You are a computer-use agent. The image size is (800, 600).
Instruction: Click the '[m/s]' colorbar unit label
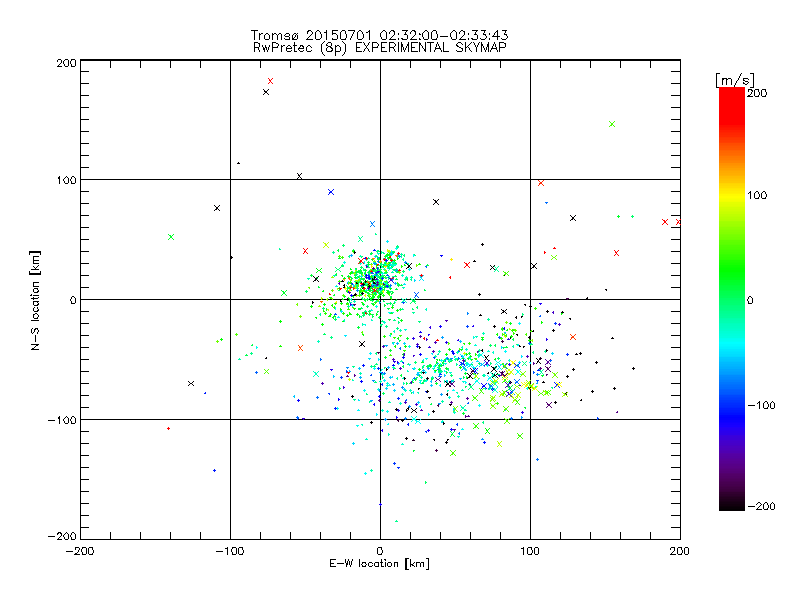coord(735,80)
